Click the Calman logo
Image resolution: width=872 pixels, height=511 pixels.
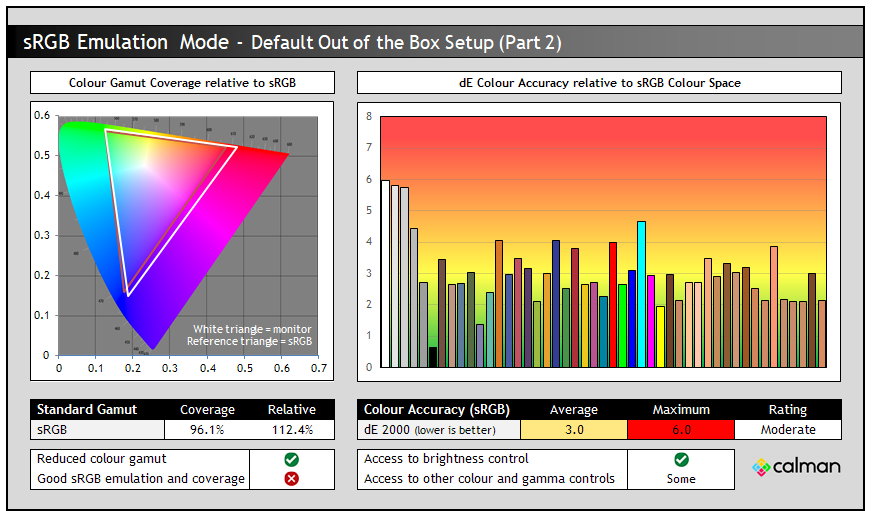click(x=797, y=467)
